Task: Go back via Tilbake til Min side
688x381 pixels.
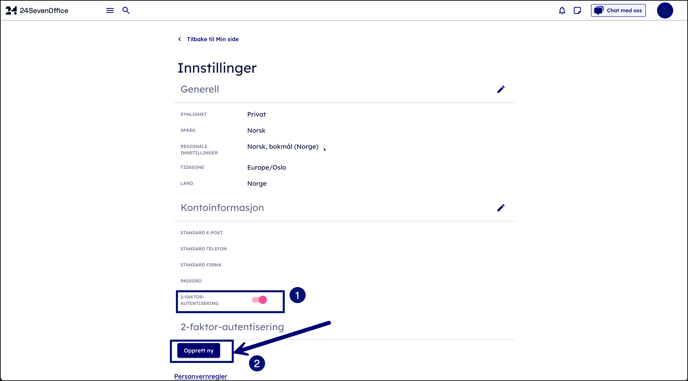Action: pos(213,39)
